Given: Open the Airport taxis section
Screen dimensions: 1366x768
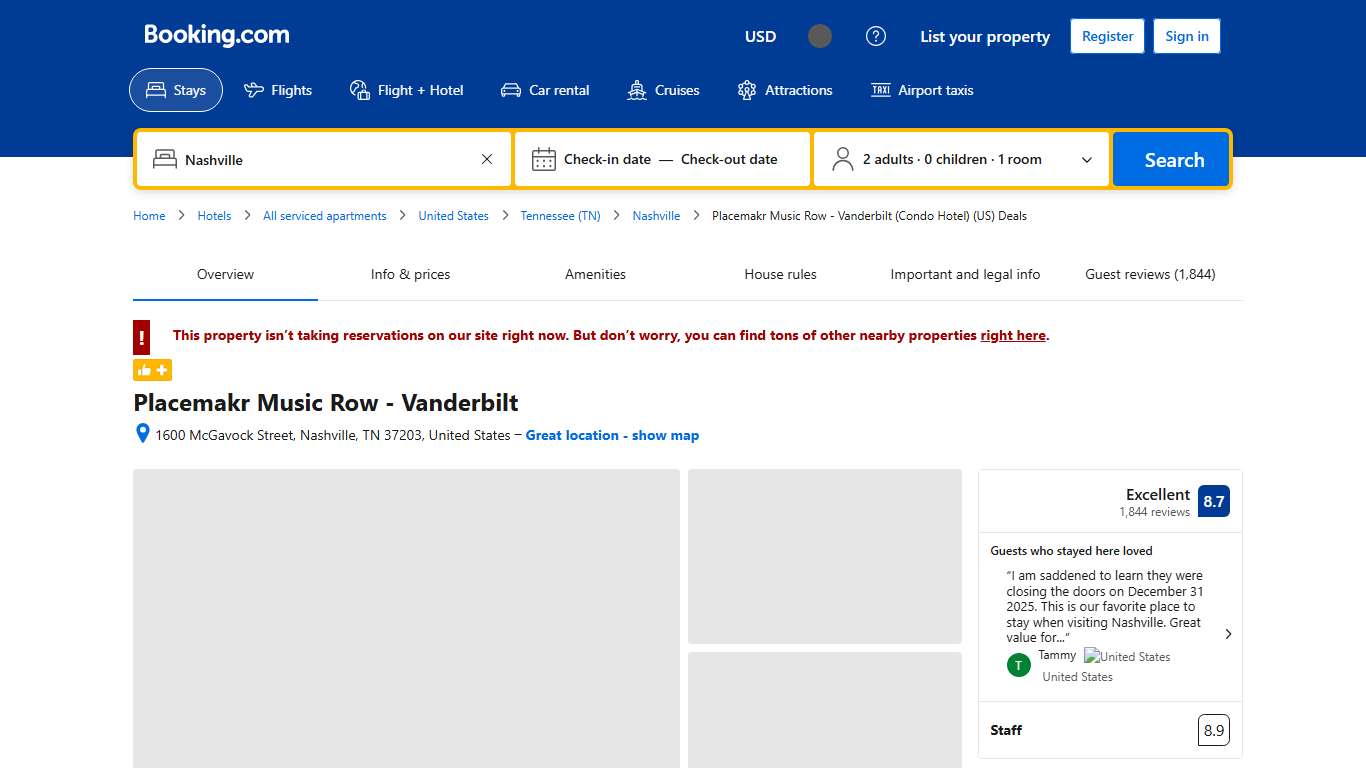Looking at the screenshot, I should [x=921, y=90].
